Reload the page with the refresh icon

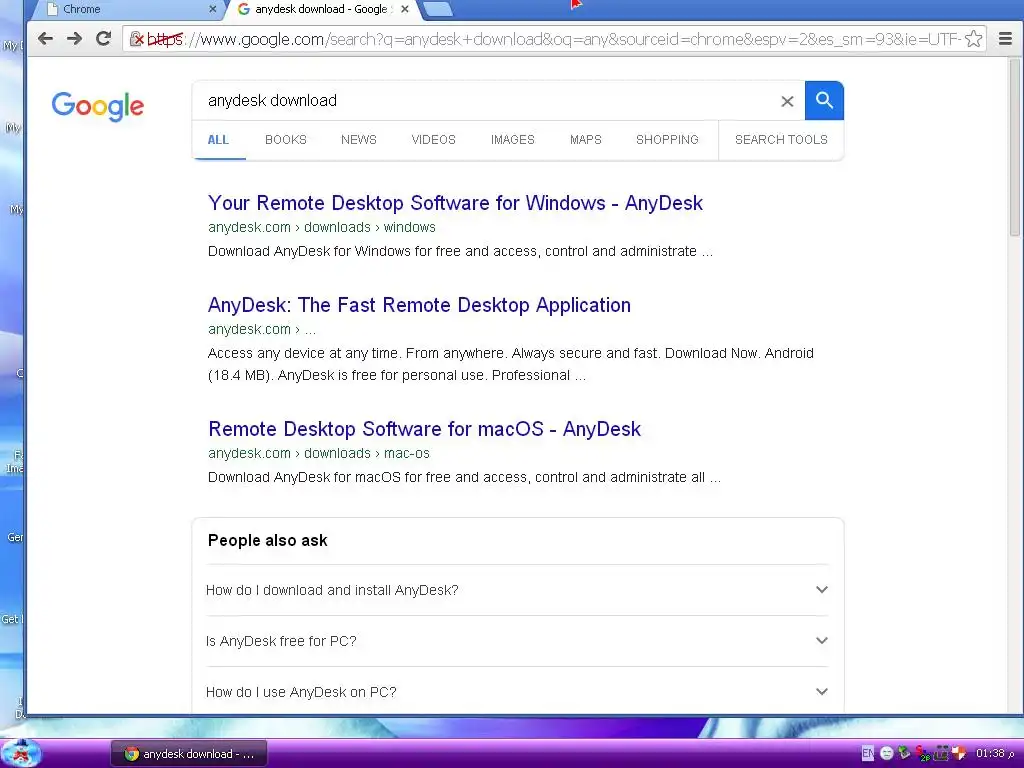103,39
